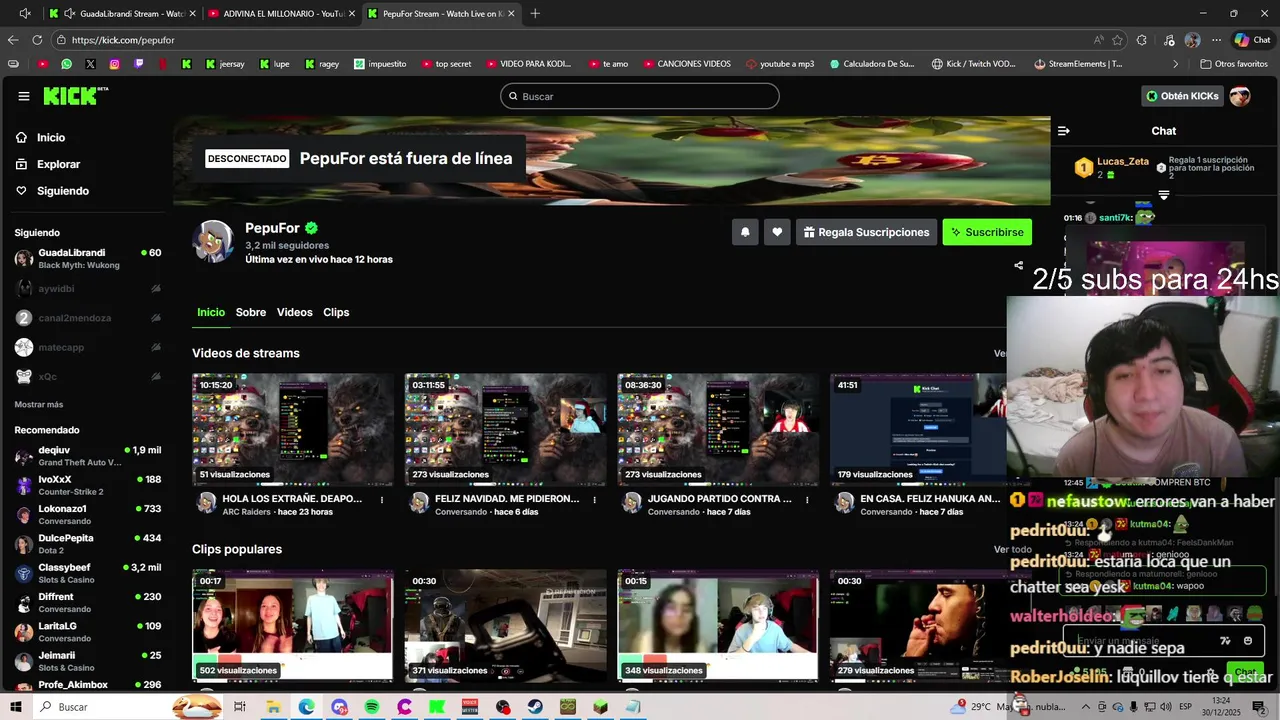Viewport: 1280px width, 720px height.
Task: Open options for HOLA LOS EXTRAÑE video
Action: (x=381, y=499)
